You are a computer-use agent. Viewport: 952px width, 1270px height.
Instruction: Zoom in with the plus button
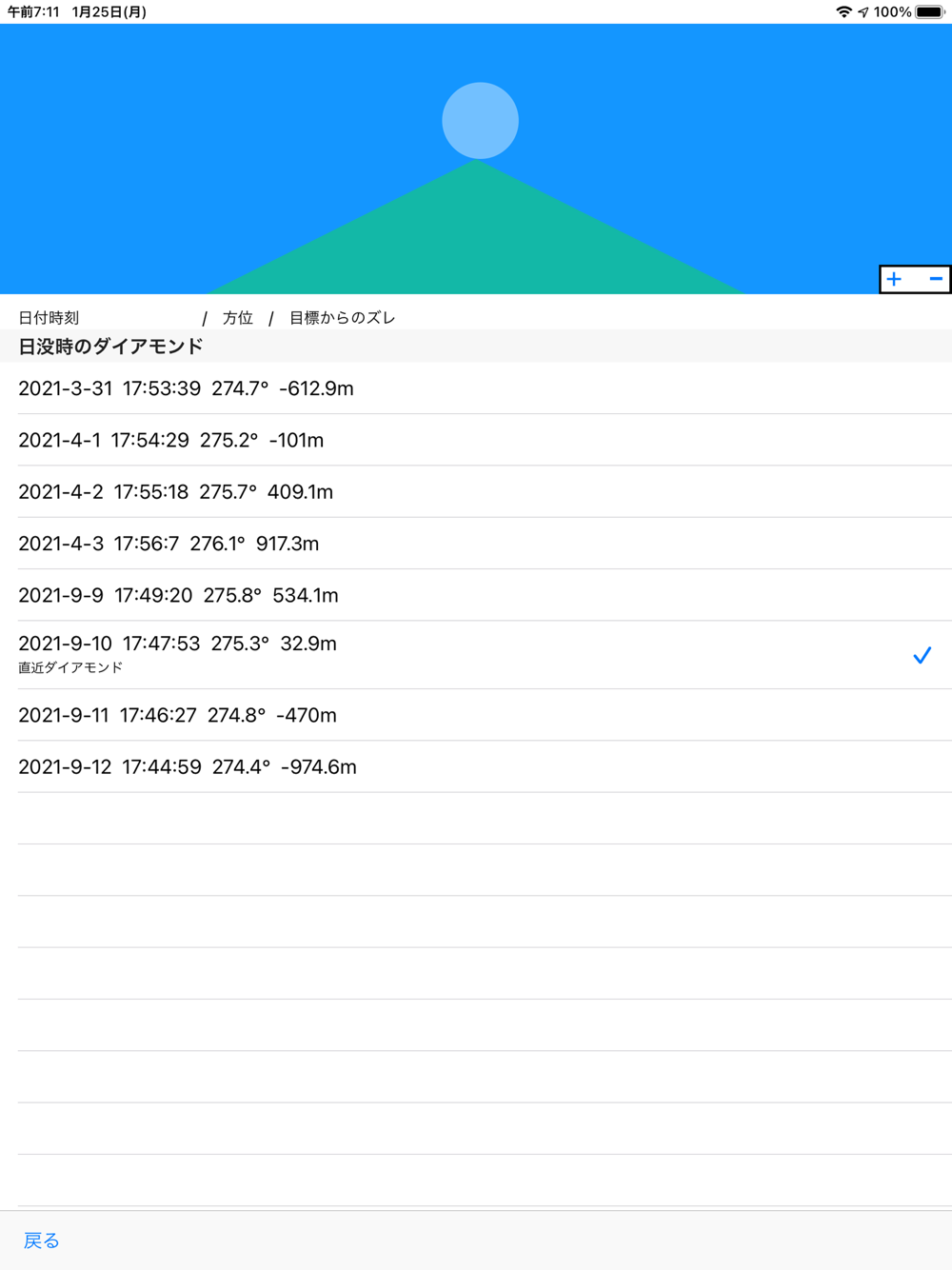894,279
